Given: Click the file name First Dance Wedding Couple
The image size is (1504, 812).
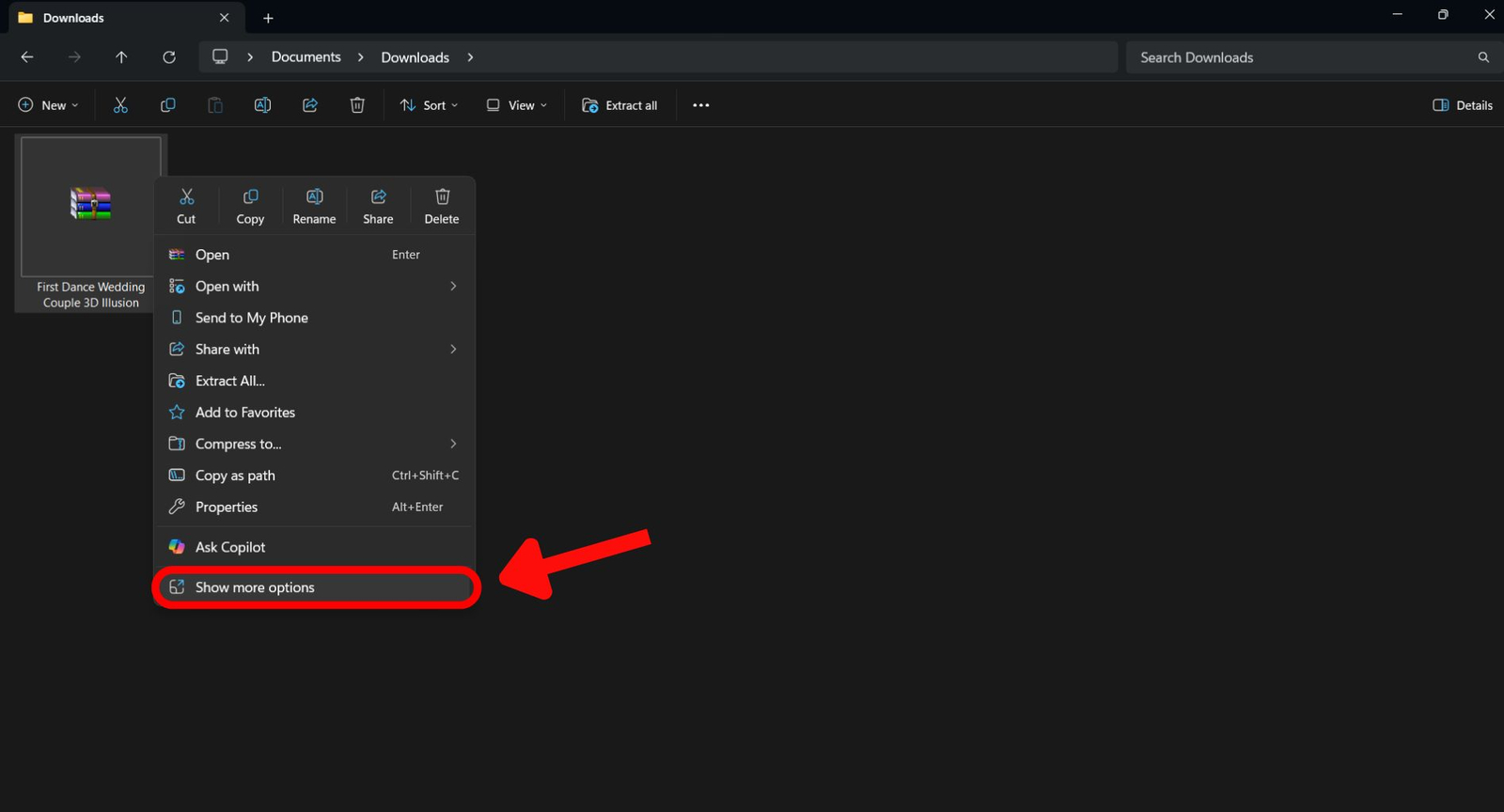Looking at the screenshot, I should click(91, 295).
